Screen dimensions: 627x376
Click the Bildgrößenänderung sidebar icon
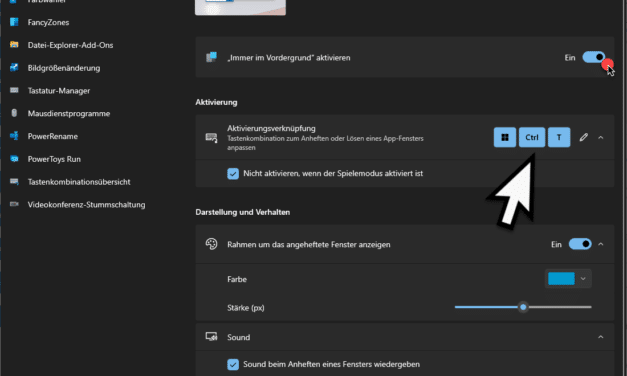(14, 68)
